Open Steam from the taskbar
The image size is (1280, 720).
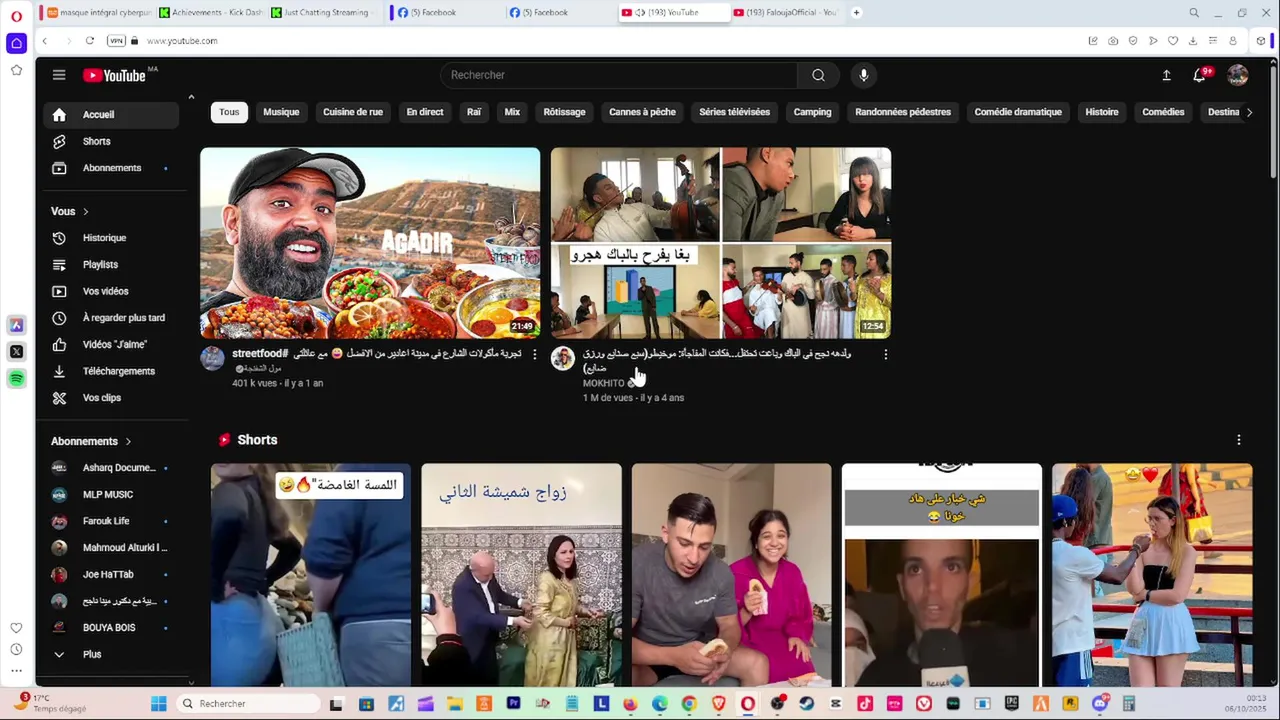coord(806,704)
